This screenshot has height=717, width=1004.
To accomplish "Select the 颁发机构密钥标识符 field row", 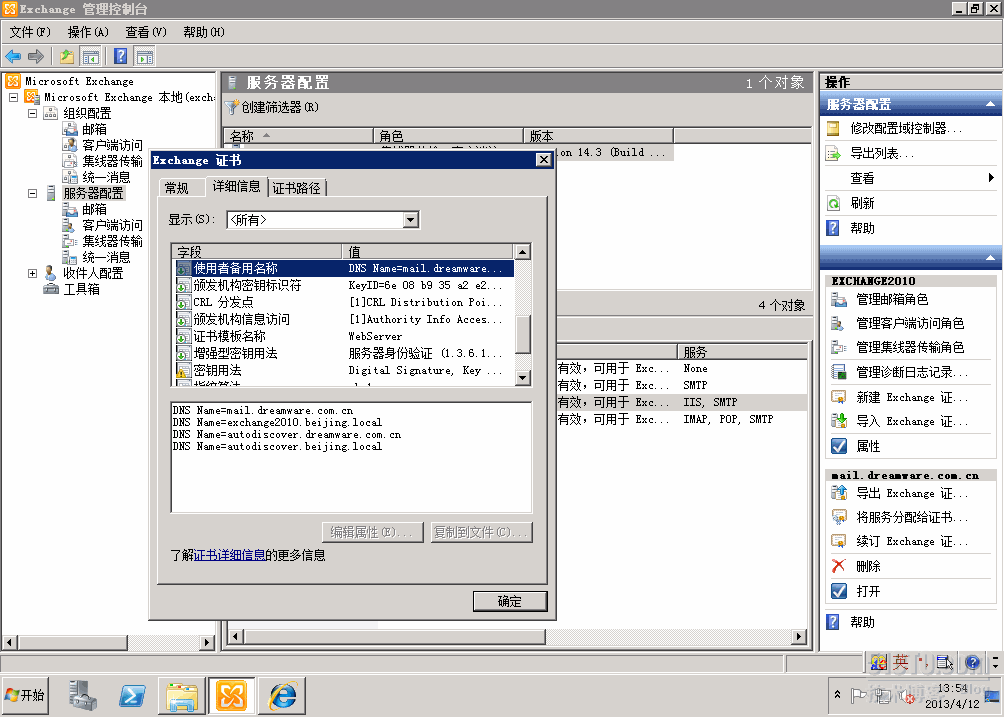I will [x=344, y=286].
